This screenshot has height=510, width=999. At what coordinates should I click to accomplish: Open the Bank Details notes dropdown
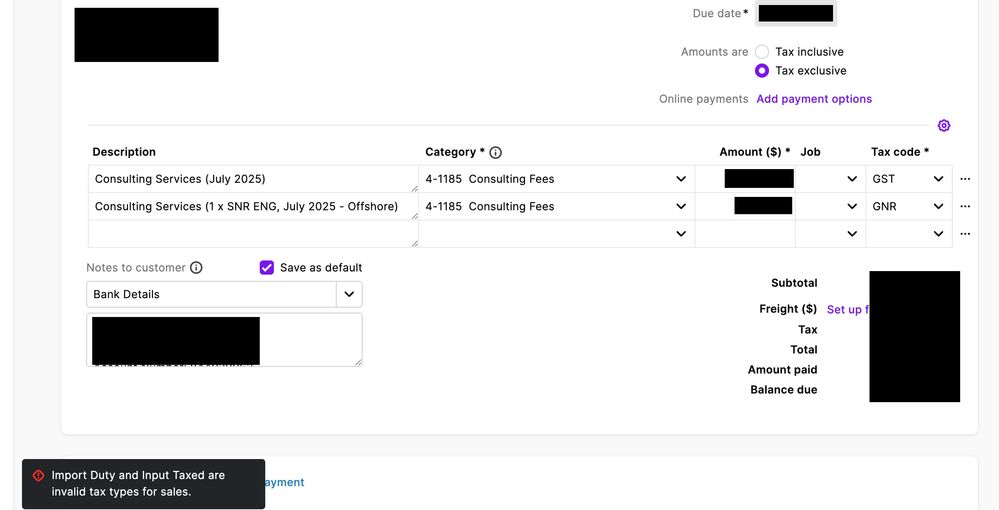tap(349, 295)
